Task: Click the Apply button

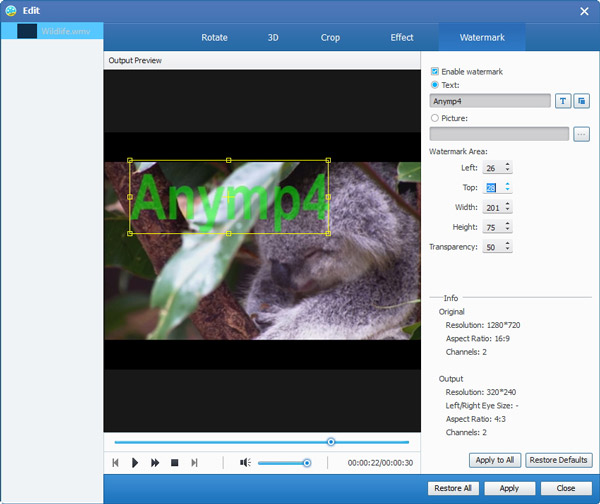Action: pyautogui.click(x=509, y=488)
